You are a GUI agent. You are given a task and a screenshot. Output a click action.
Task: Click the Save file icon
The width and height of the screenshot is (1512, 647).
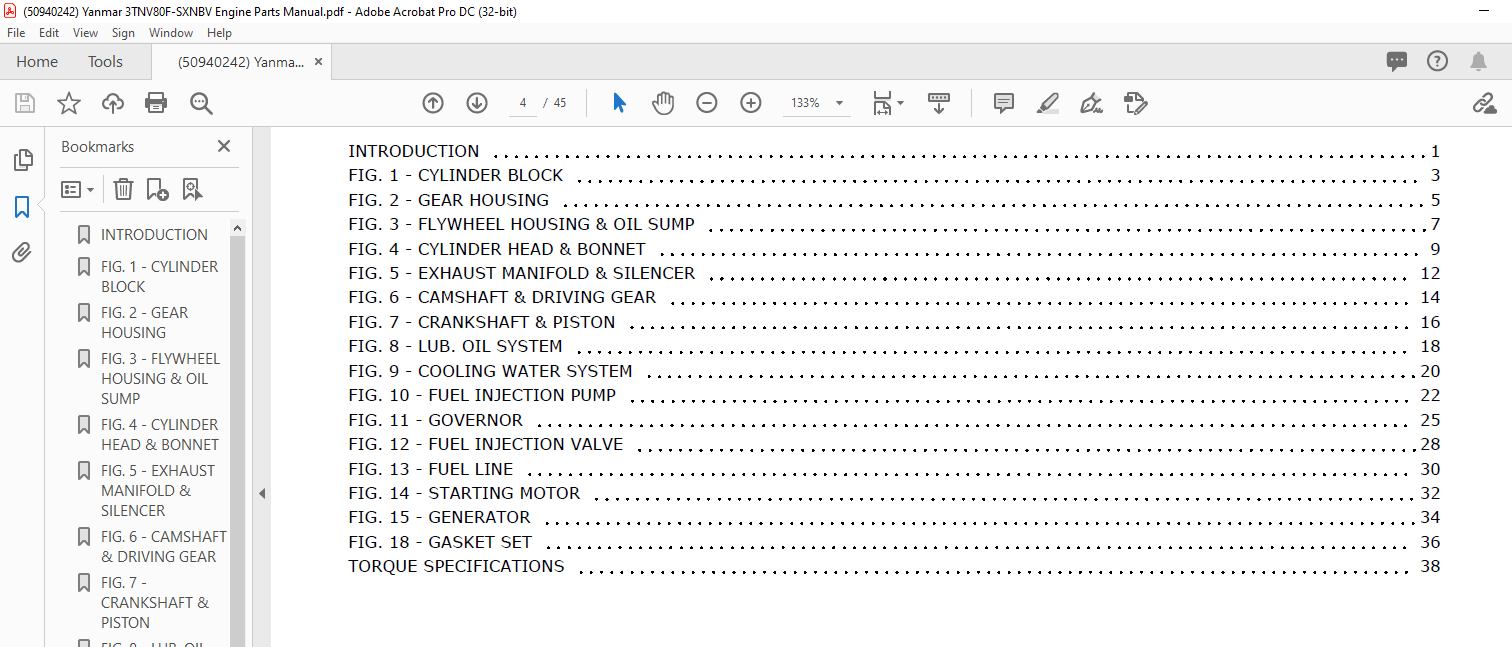coord(25,103)
